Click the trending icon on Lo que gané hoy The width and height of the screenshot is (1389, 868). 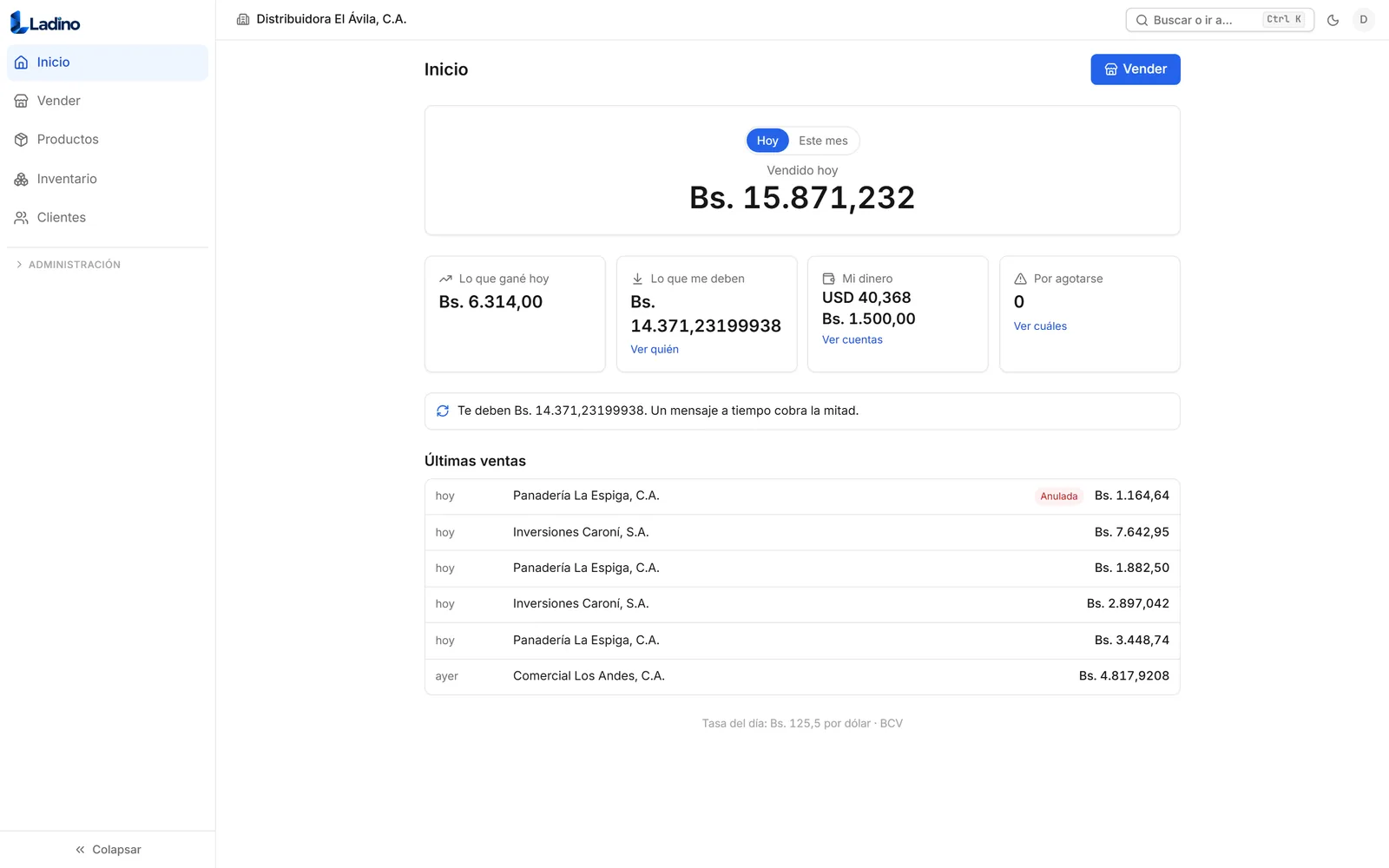pyautogui.click(x=445, y=279)
